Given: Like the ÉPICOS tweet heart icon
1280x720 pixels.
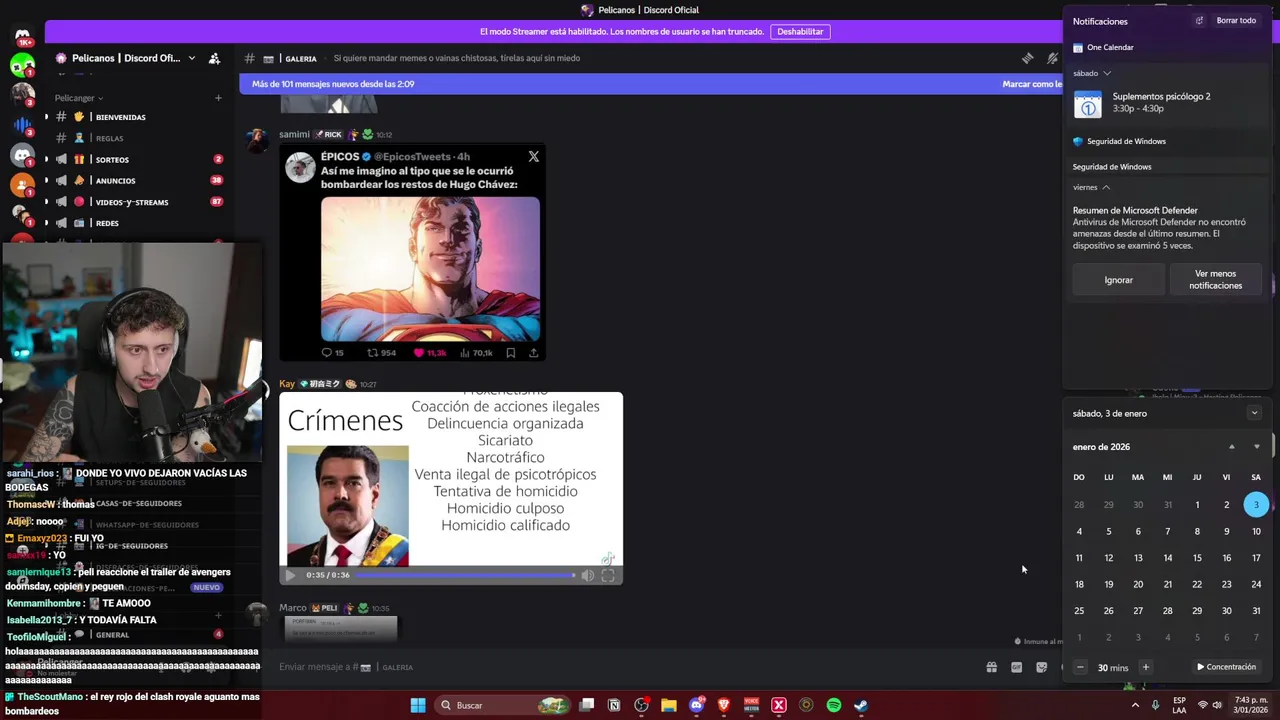Looking at the screenshot, I should point(418,352).
